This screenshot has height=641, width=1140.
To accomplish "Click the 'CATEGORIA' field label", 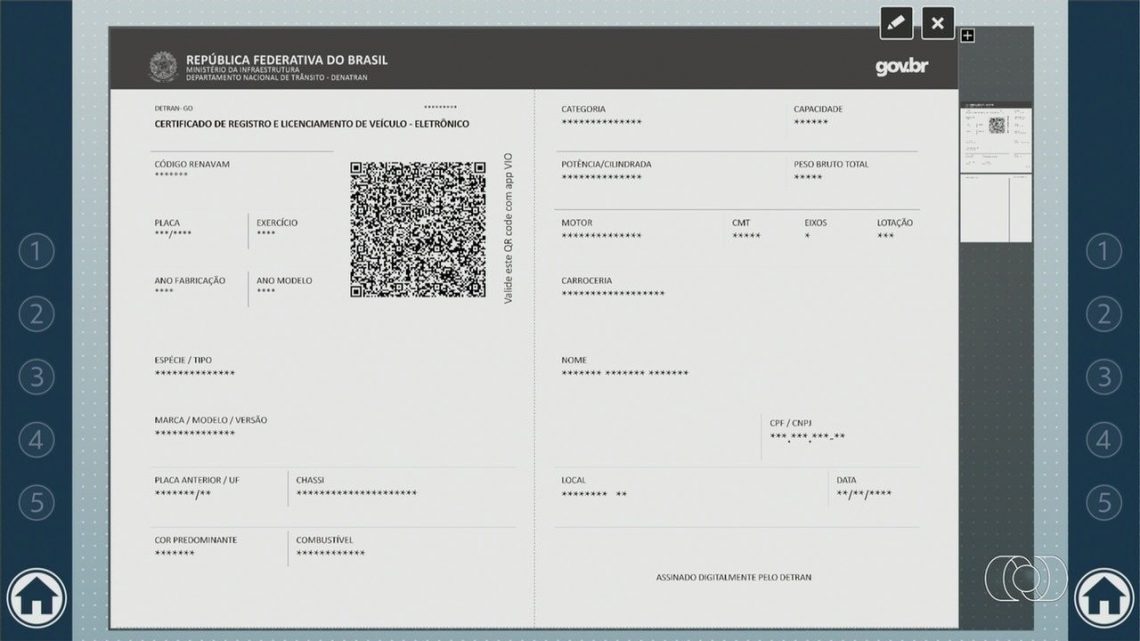I will (x=583, y=109).
